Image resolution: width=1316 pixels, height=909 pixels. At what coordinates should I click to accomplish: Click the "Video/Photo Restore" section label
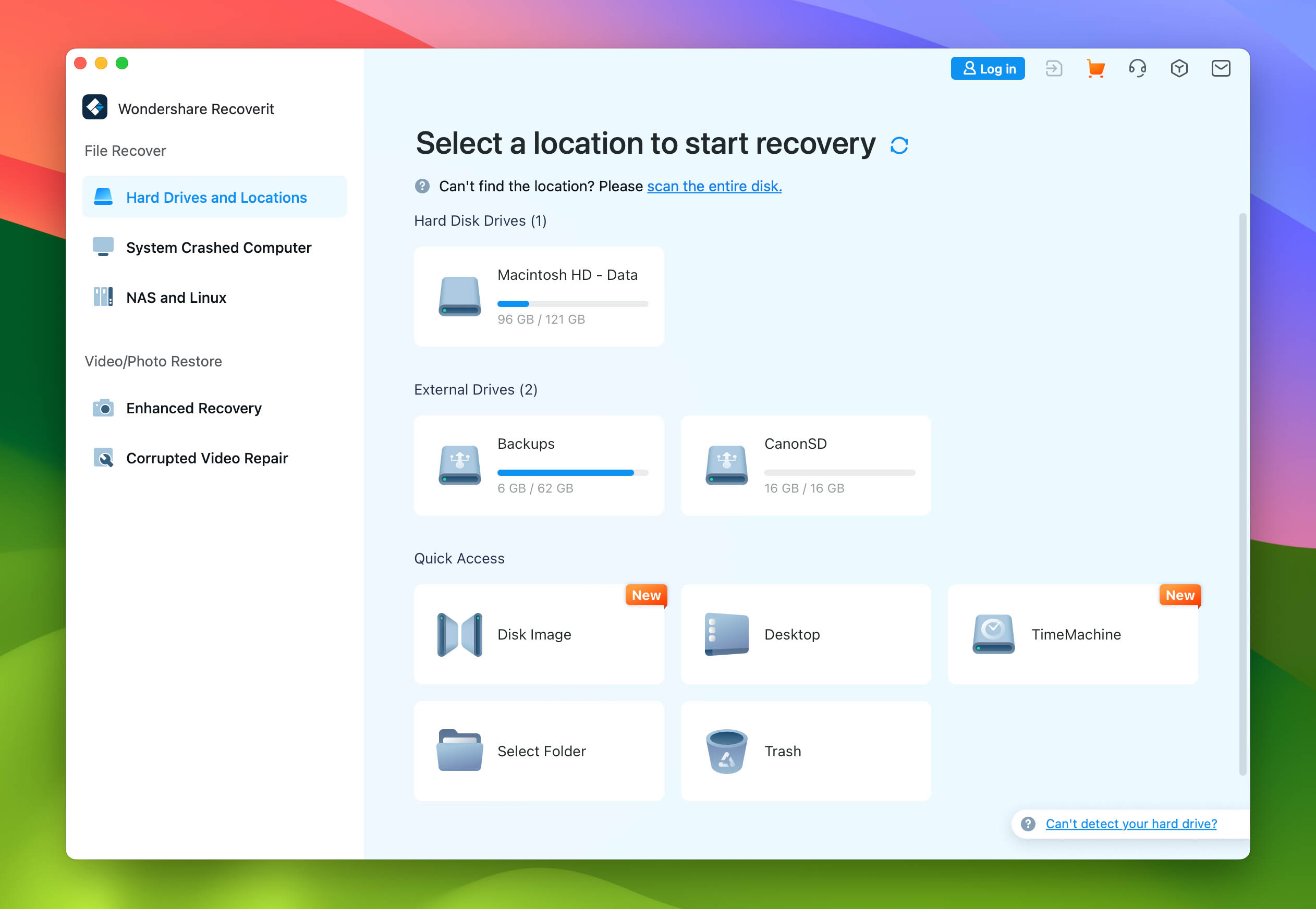pos(153,361)
